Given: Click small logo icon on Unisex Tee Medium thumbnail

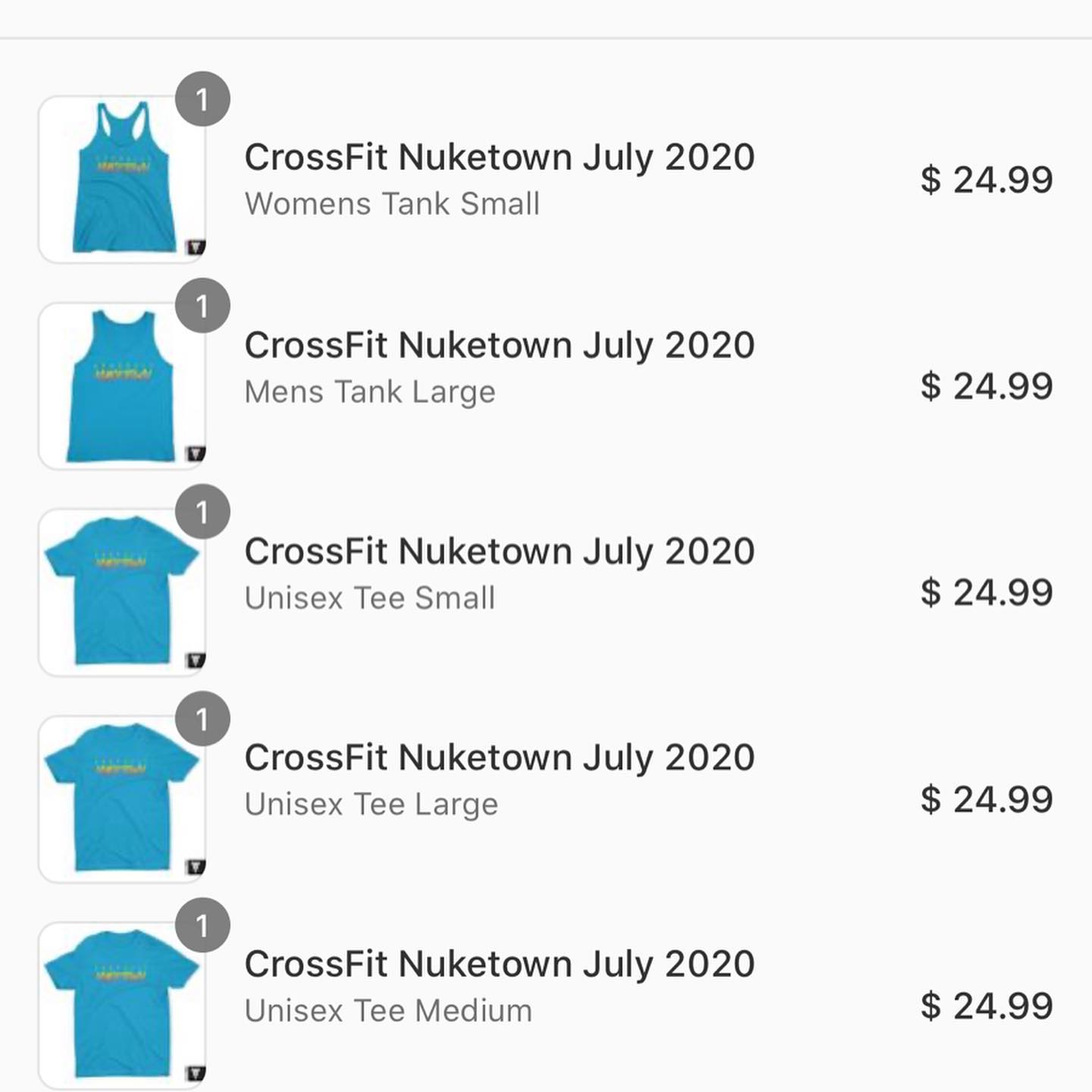Looking at the screenshot, I should click(196, 1072).
